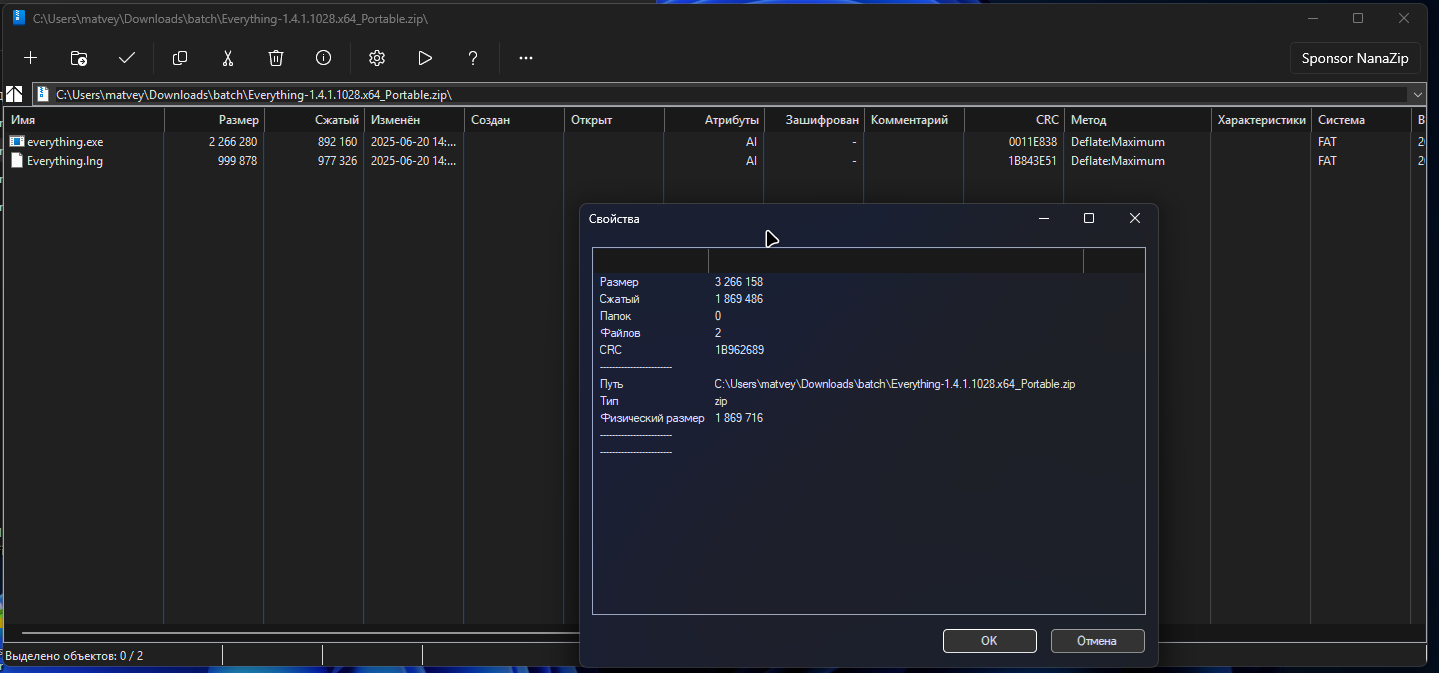Click the Тип value zip
Screen dimensions: 1439x673
(x=721, y=401)
